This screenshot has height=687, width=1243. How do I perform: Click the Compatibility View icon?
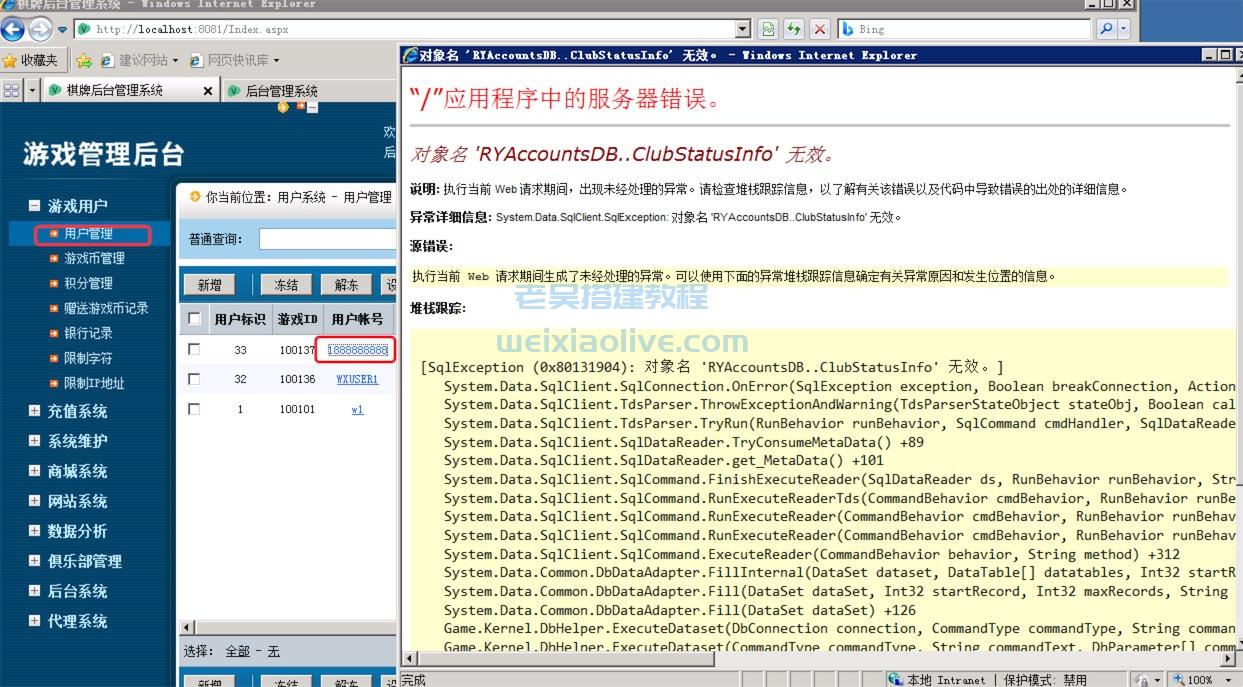pyautogui.click(x=767, y=29)
